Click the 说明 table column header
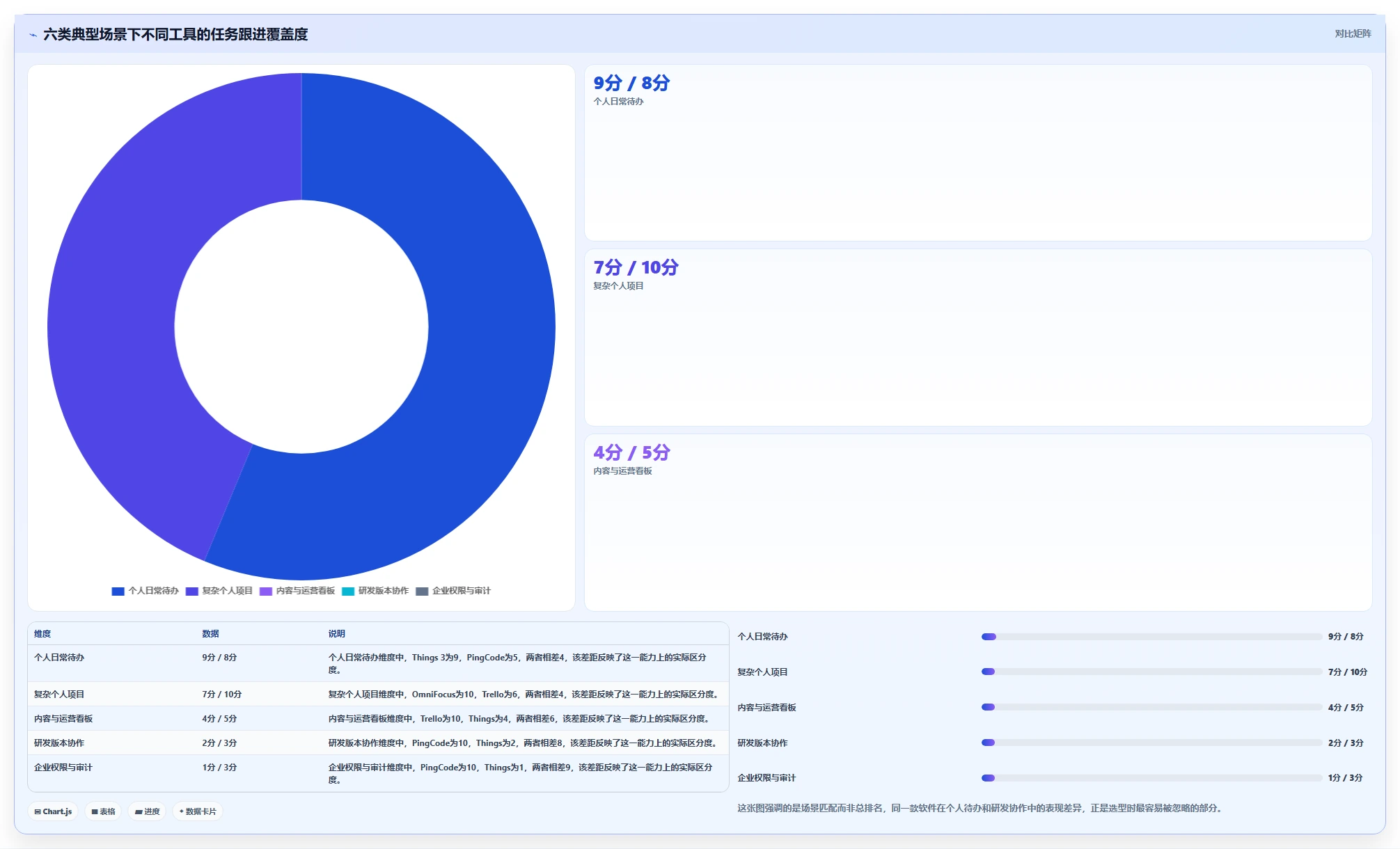The height and width of the screenshot is (849, 1400). pos(337,634)
